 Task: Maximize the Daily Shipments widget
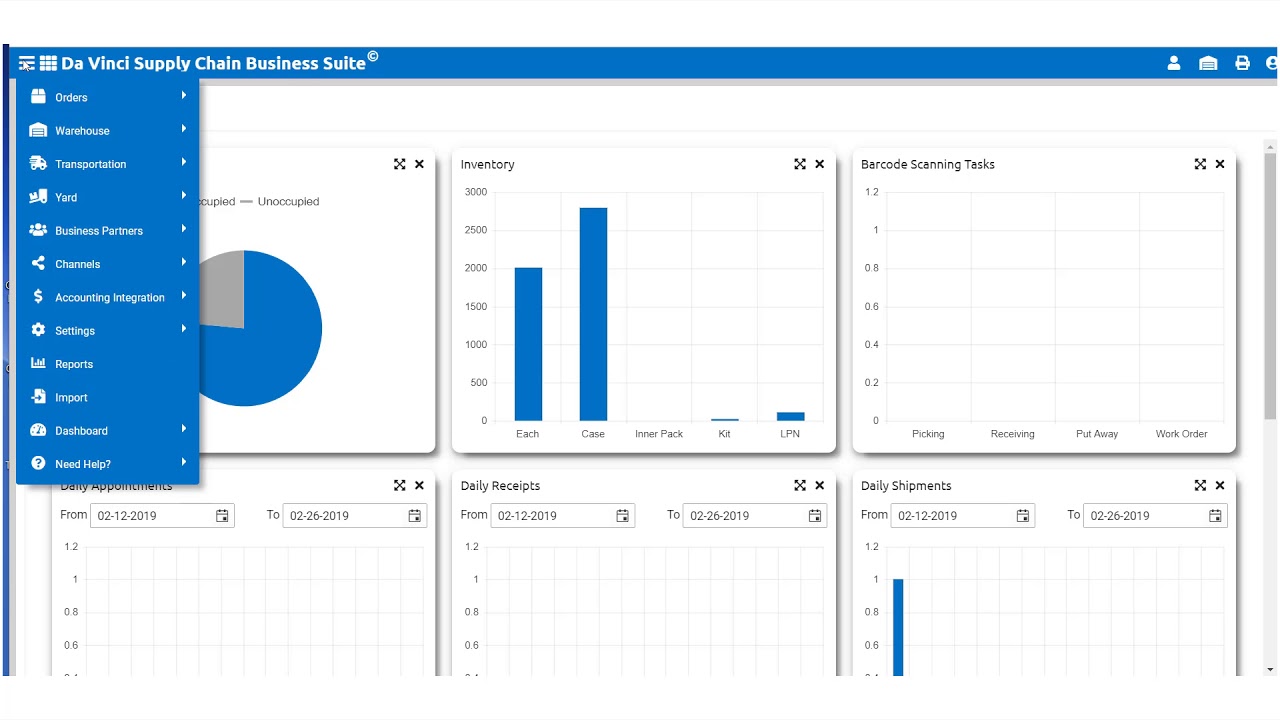click(1200, 485)
